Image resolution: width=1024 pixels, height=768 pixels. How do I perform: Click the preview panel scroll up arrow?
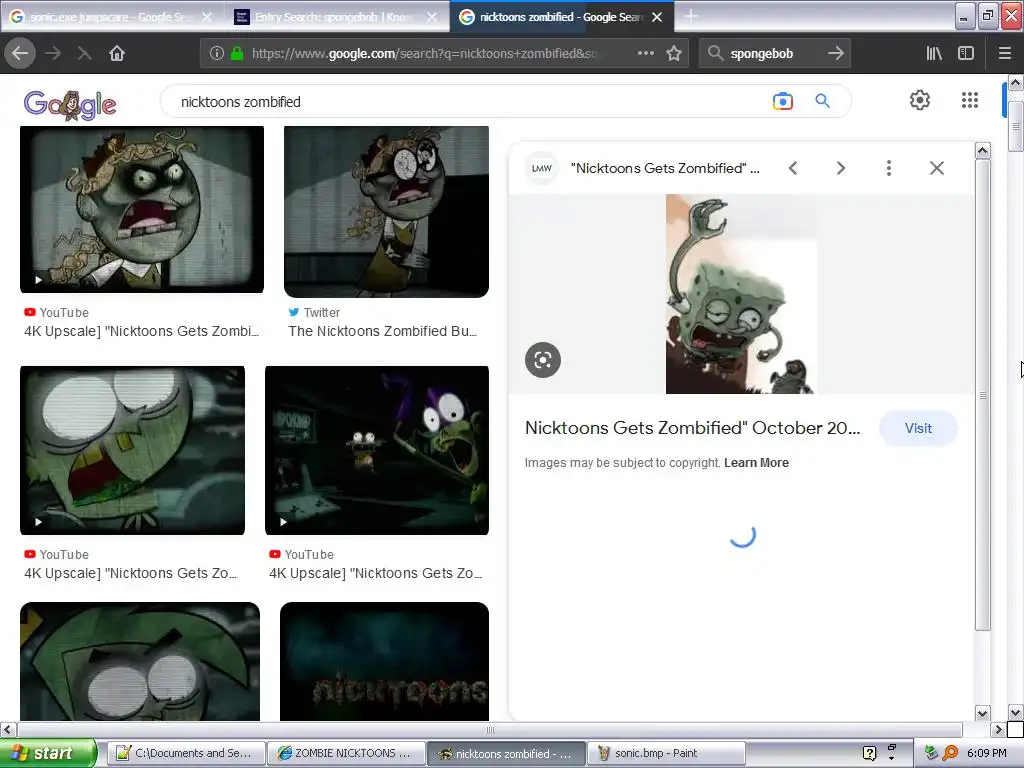point(983,151)
